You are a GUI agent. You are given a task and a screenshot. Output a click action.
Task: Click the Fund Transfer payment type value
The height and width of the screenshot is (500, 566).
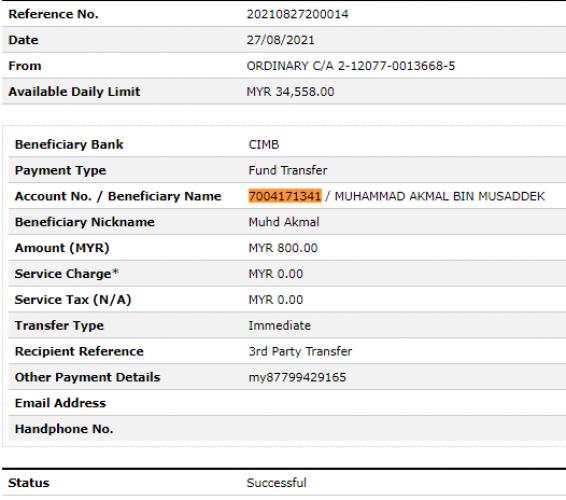click(288, 170)
